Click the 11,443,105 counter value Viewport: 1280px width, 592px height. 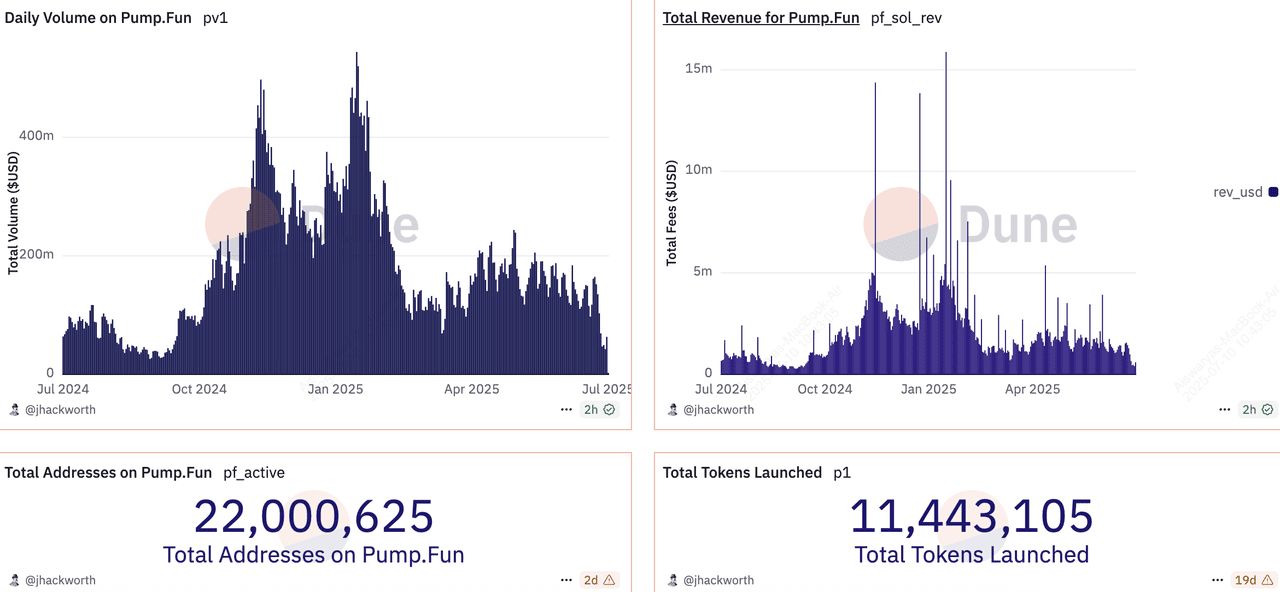(x=971, y=516)
